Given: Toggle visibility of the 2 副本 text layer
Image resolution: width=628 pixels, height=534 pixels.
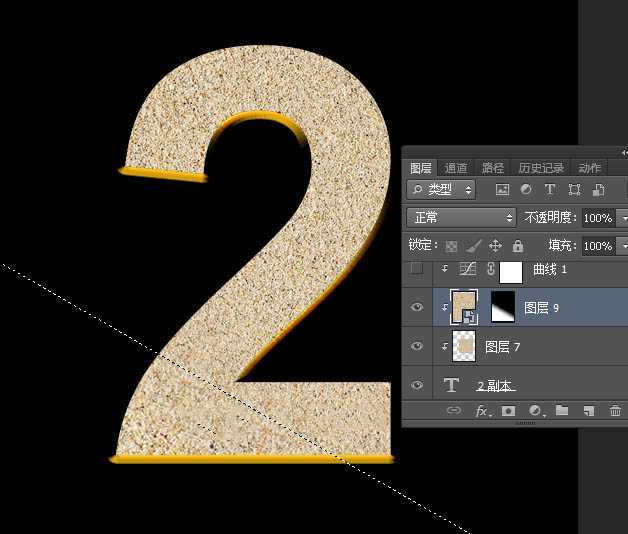Looking at the screenshot, I should 417,385.
